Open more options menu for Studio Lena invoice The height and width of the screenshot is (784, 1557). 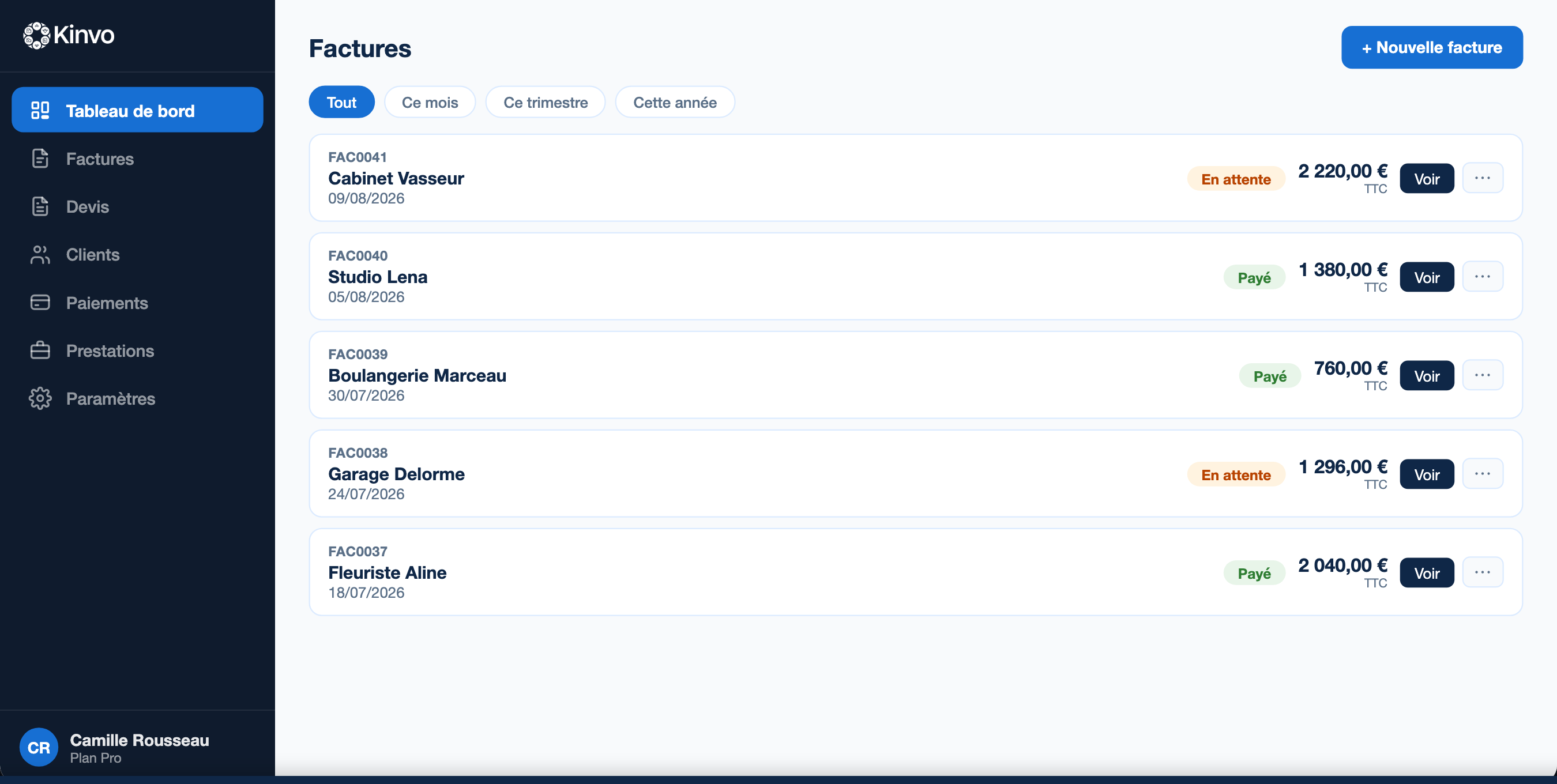coord(1482,277)
